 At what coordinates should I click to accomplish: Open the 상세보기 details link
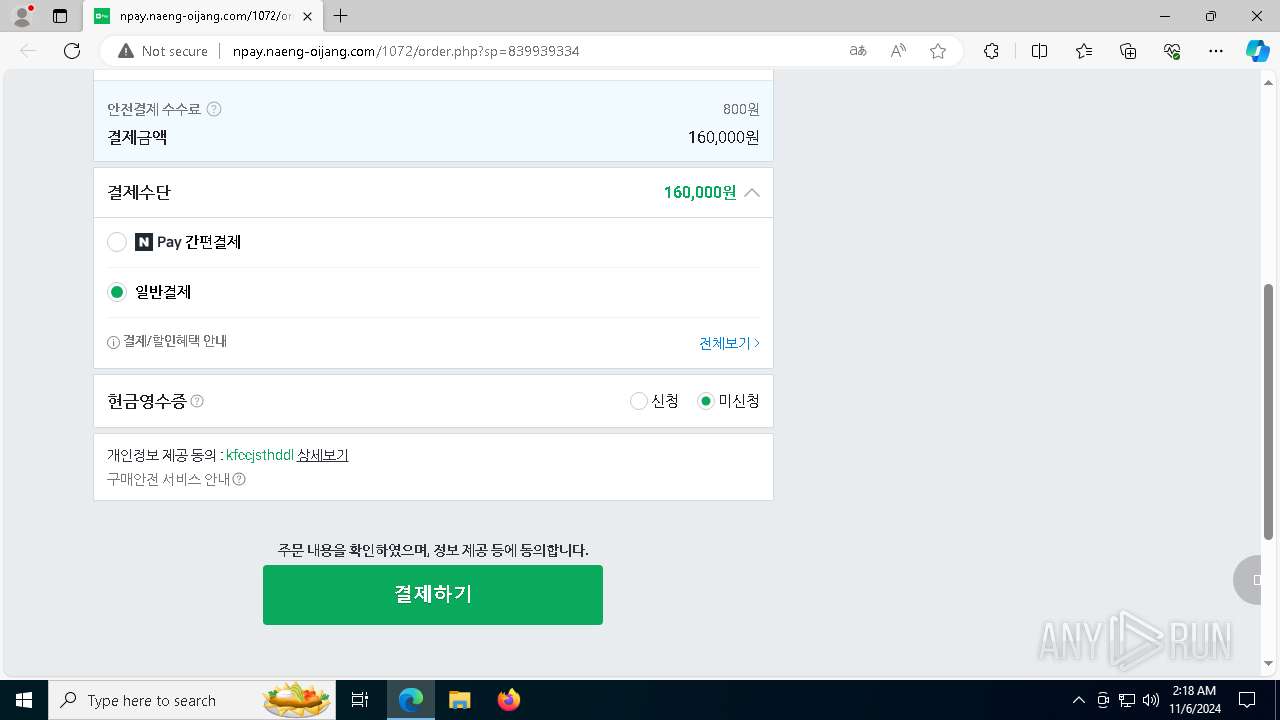tap(323, 455)
